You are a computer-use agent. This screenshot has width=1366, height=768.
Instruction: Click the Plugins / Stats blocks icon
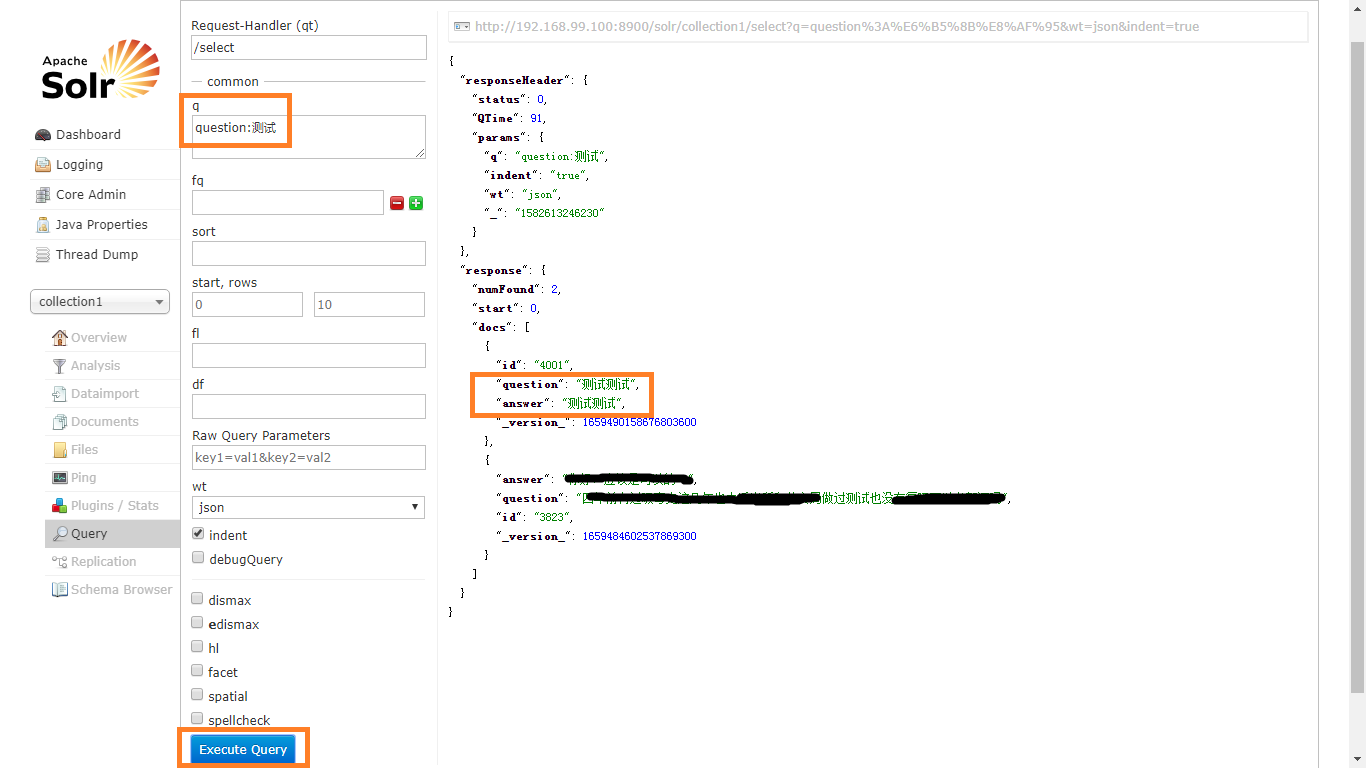pyautogui.click(x=60, y=506)
